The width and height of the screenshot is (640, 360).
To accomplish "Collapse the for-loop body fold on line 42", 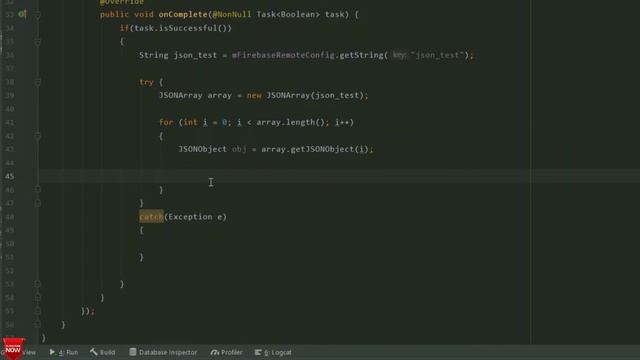I will pyautogui.click(x=37, y=136).
